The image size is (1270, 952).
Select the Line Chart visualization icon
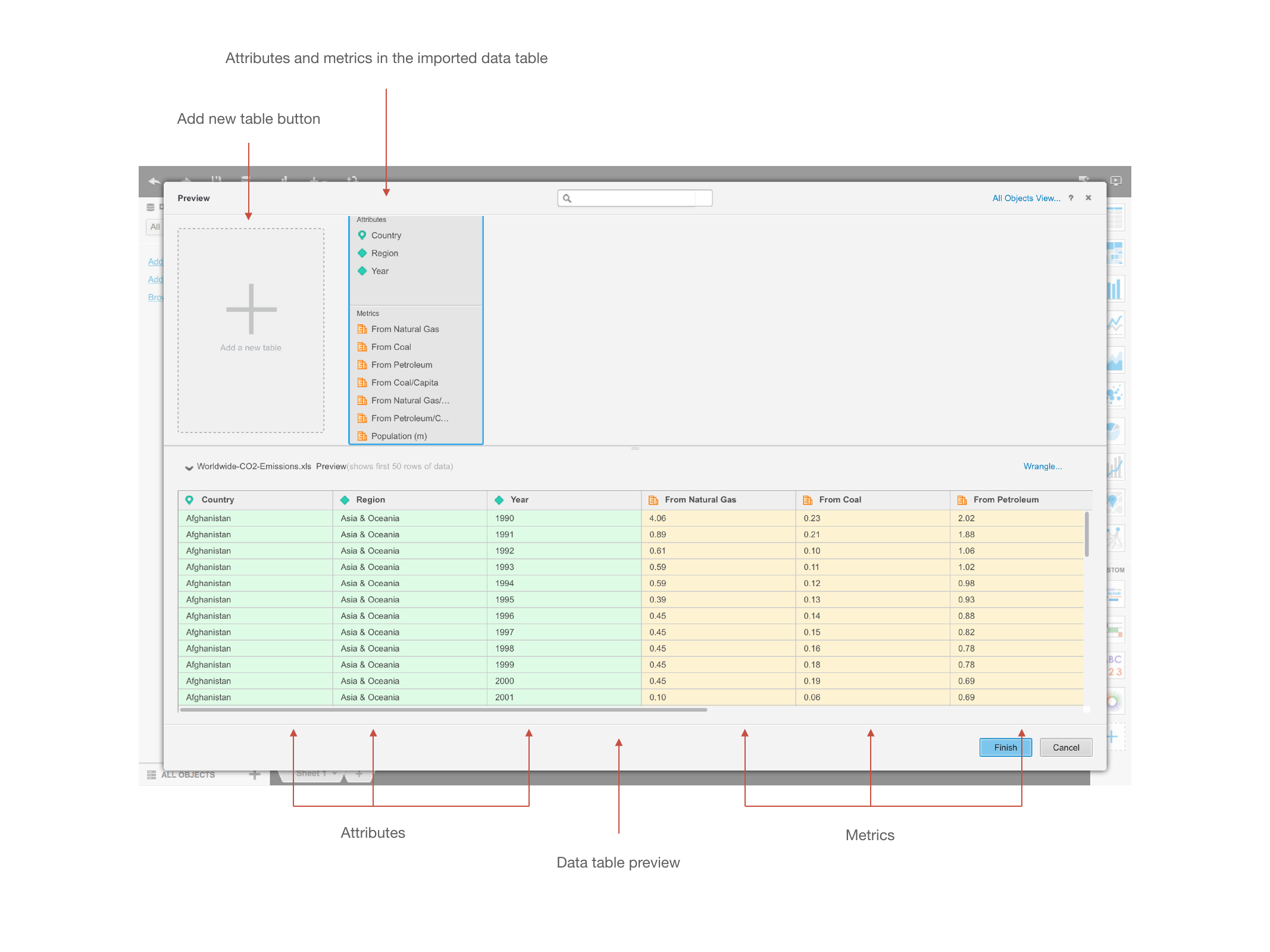point(1116,324)
